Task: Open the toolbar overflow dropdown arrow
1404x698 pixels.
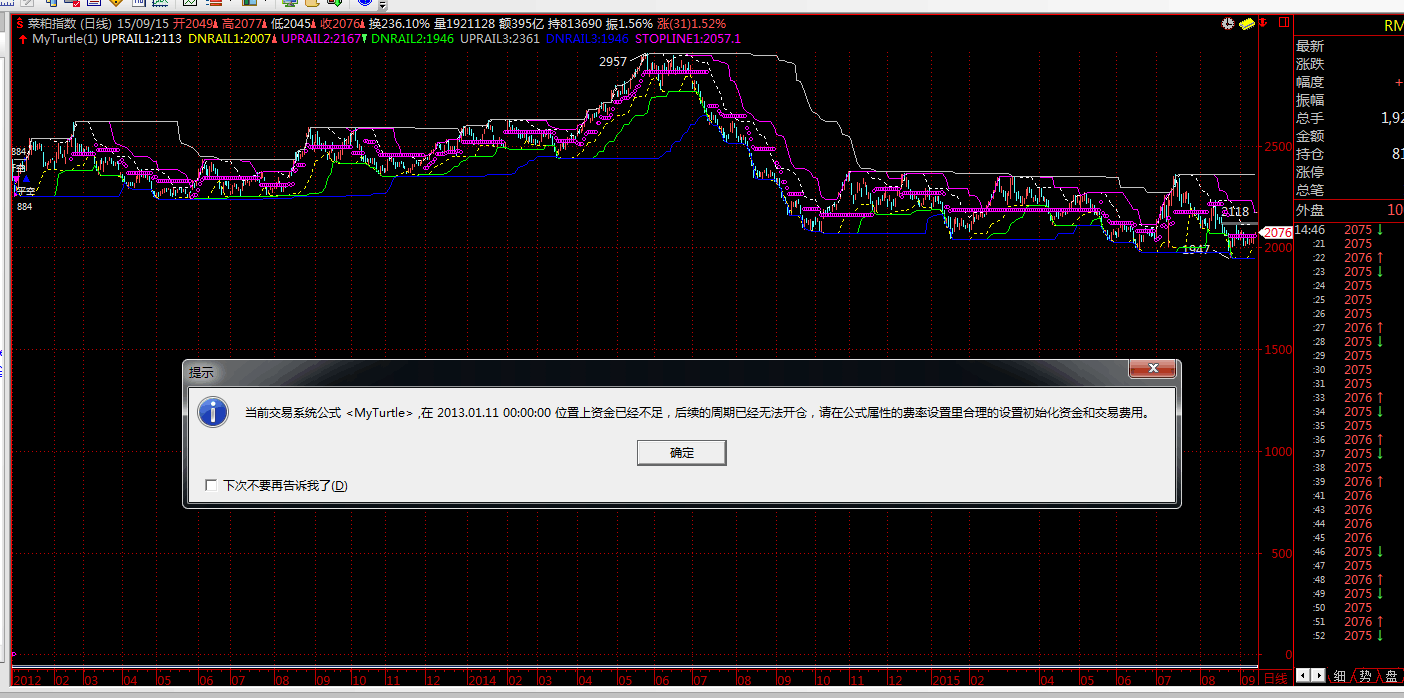Action: (x=382, y=5)
